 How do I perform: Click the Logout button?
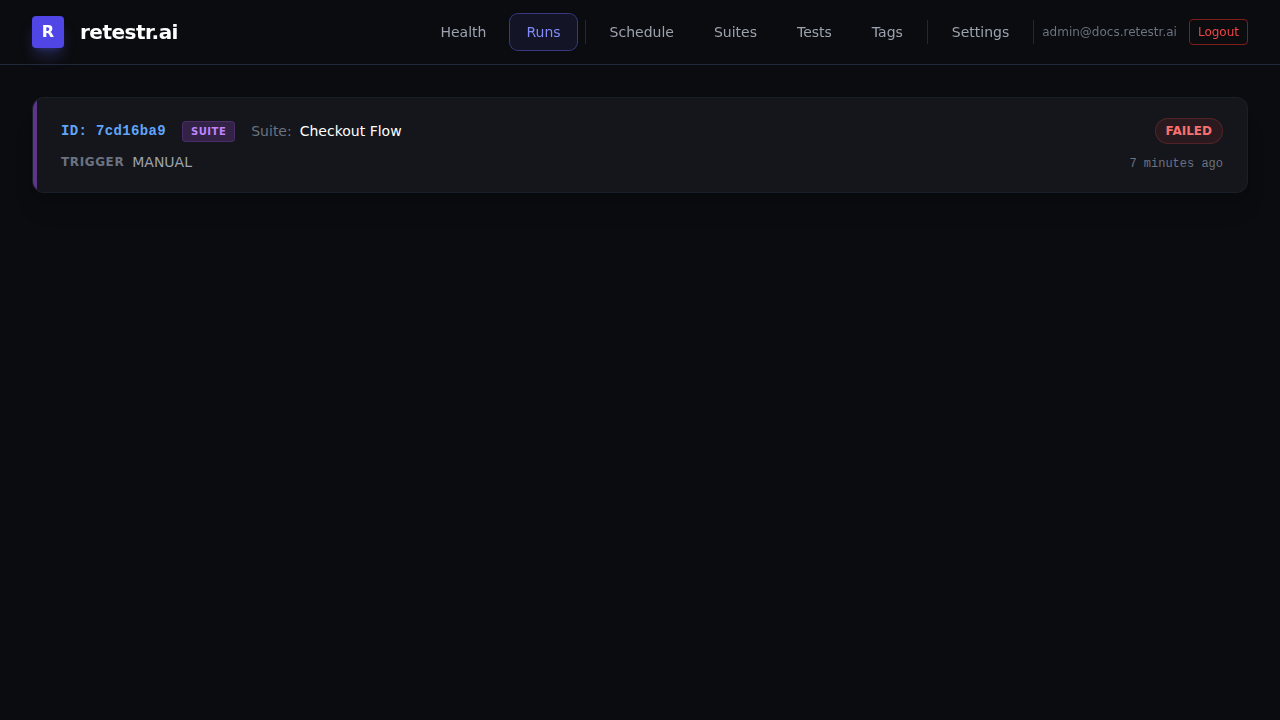tap(1218, 31)
